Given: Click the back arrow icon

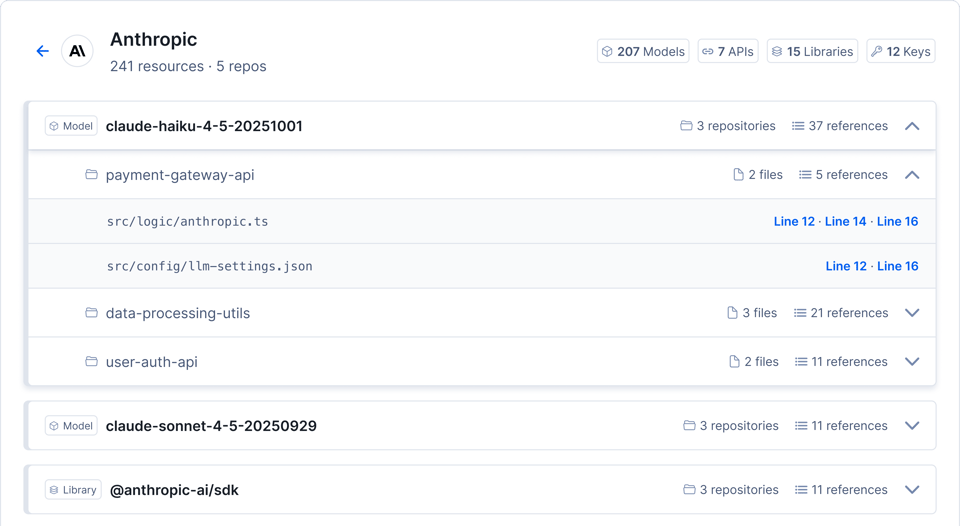Looking at the screenshot, I should [42, 51].
